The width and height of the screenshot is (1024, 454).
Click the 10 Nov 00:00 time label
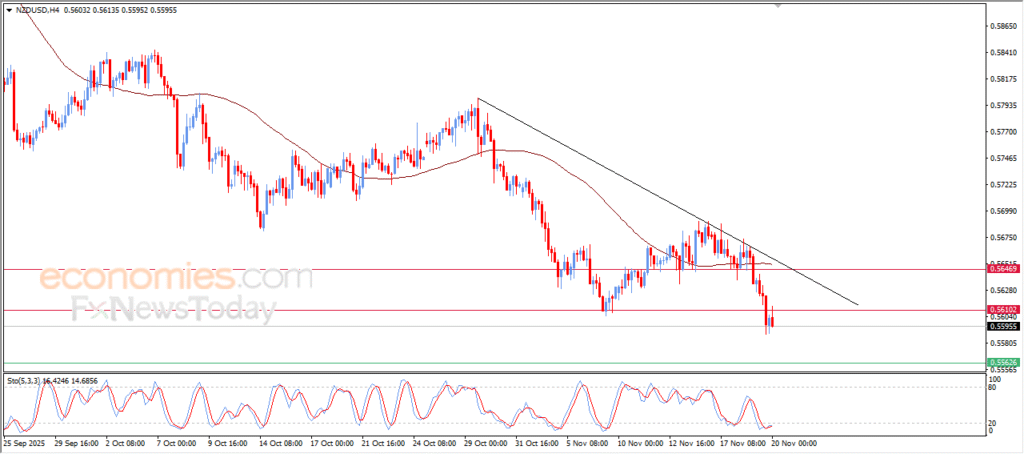point(638,441)
